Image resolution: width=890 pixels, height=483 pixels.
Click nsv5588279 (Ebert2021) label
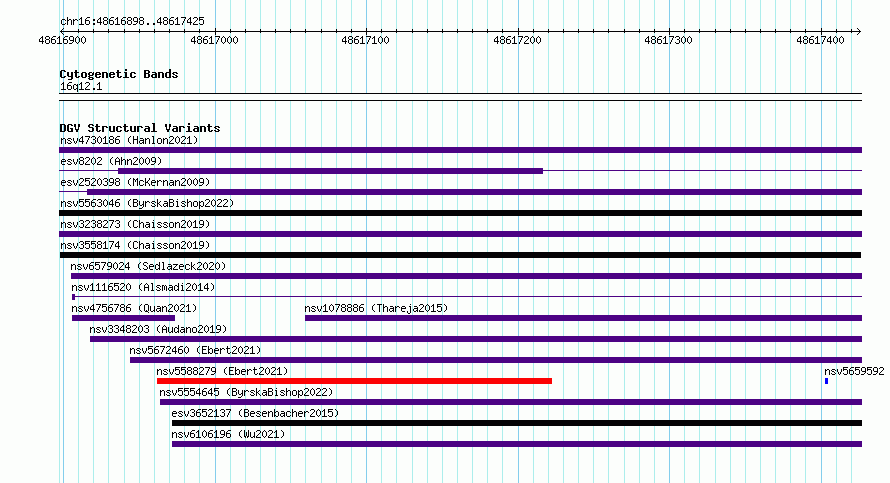point(222,371)
